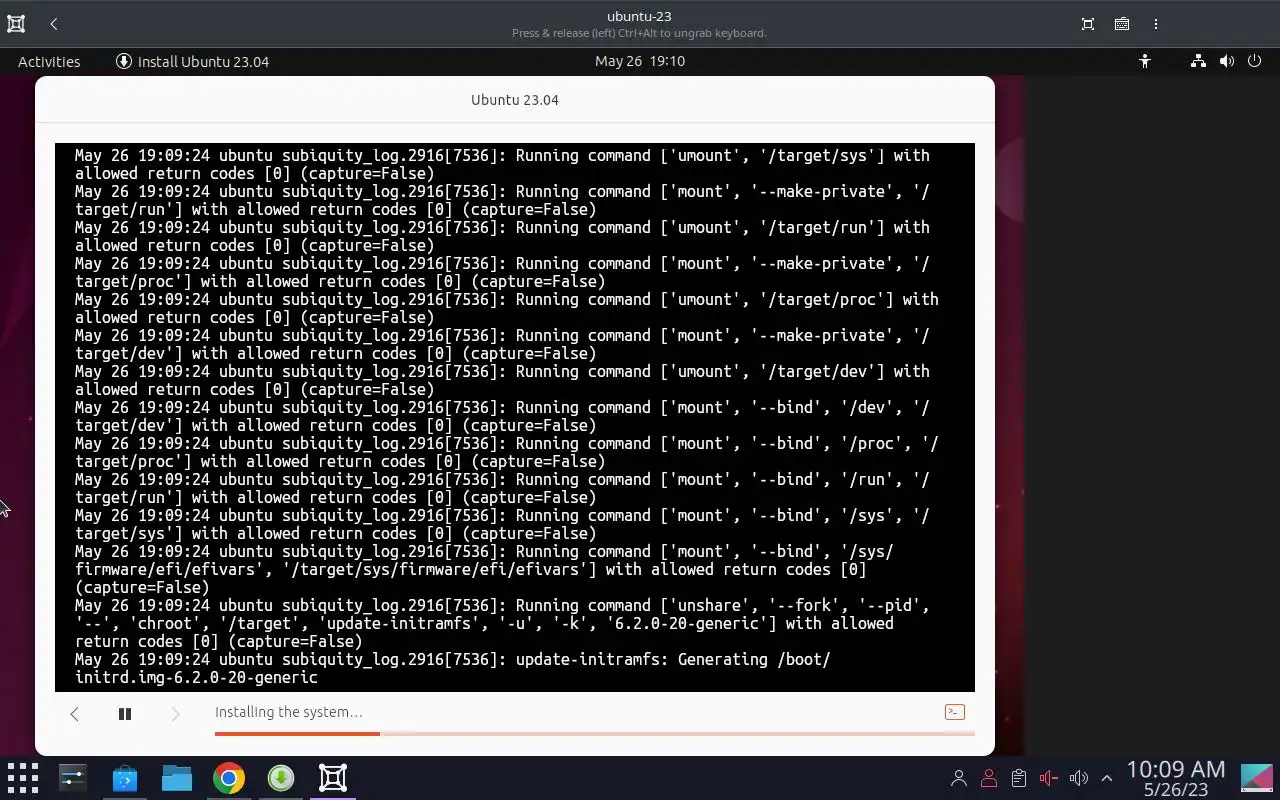Screen dimensions: 1280x800
Task: Click log line "firmware/efi/efivars', '/target/sys/firmware/efi/efivars']"
Action: 471,570
